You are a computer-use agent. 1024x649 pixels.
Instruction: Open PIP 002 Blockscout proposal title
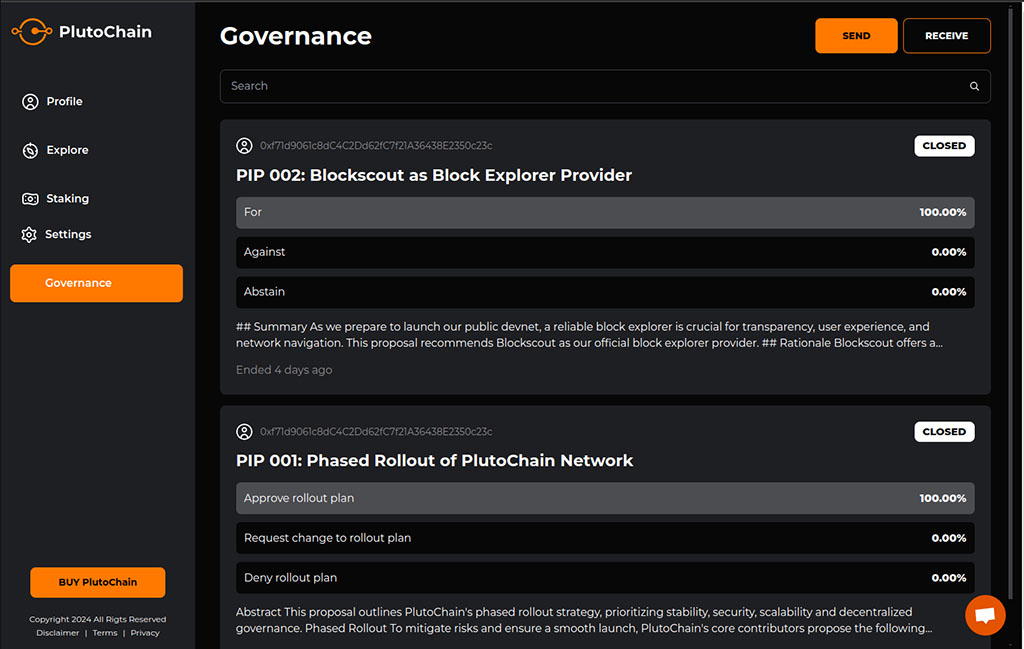(x=434, y=176)
